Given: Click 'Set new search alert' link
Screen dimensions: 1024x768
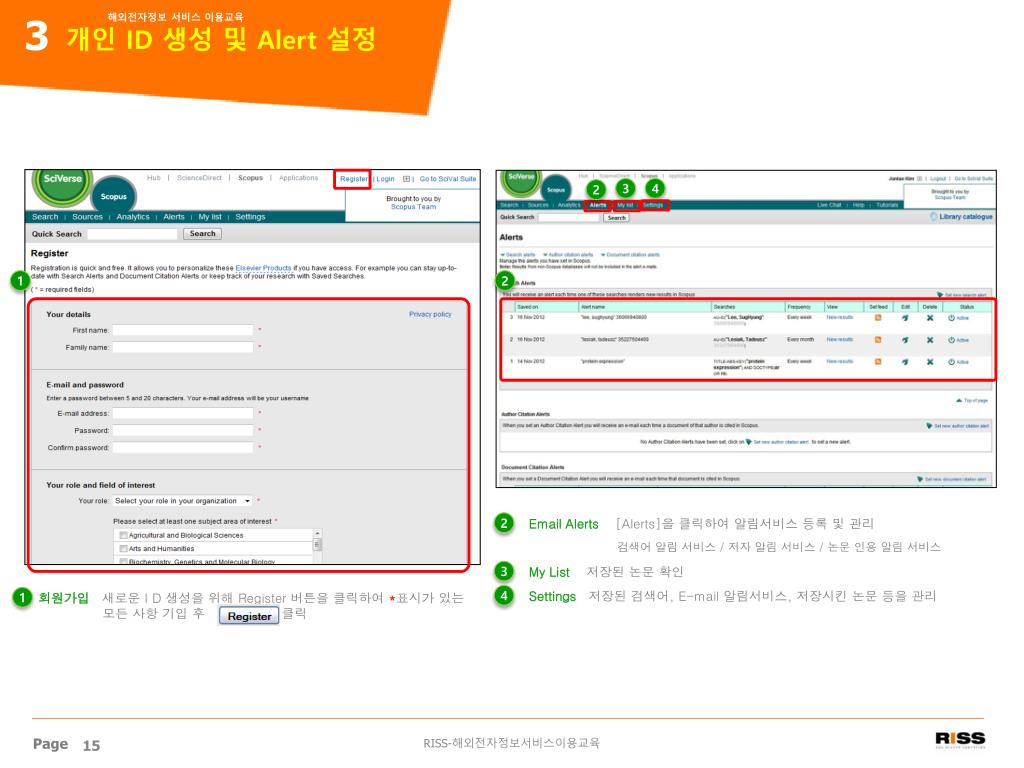Looking at the screenshot, I should point(962,295).
